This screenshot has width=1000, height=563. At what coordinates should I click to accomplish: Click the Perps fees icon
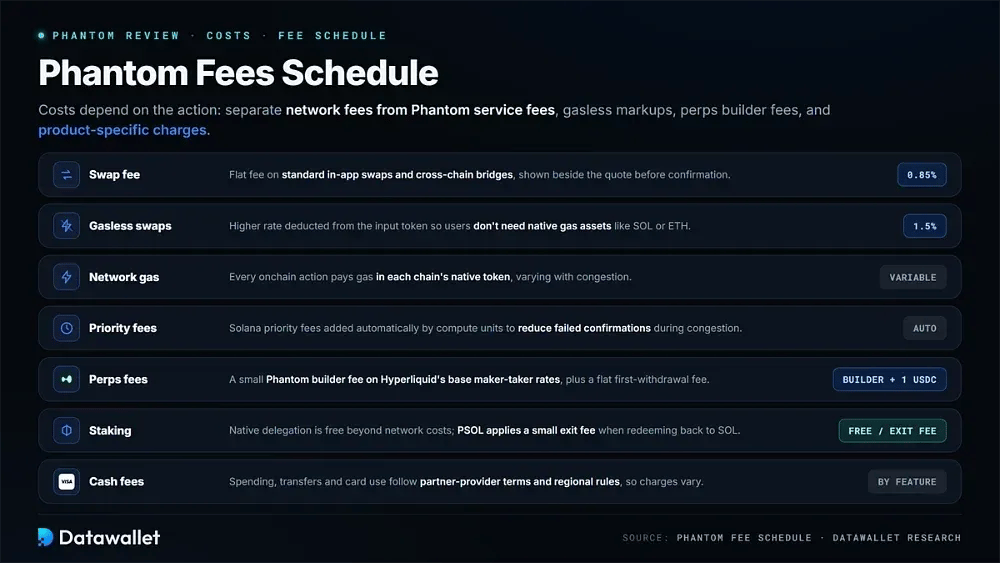tap(66, 379)
